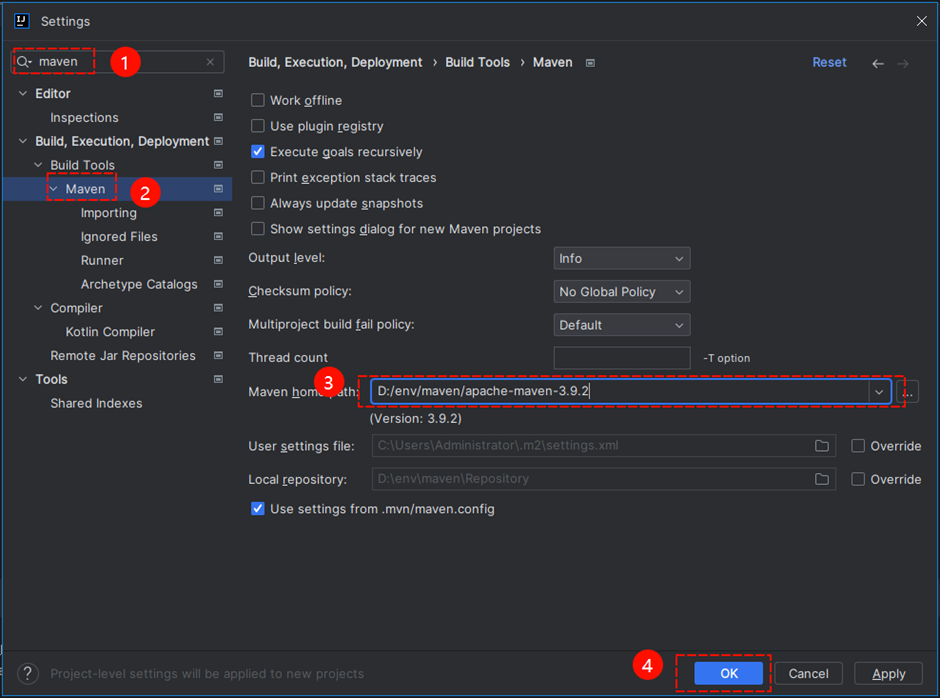This screenshot has height=698, width=940.
Task: Click the project-level icon beside Compiler
Action: 218,308
